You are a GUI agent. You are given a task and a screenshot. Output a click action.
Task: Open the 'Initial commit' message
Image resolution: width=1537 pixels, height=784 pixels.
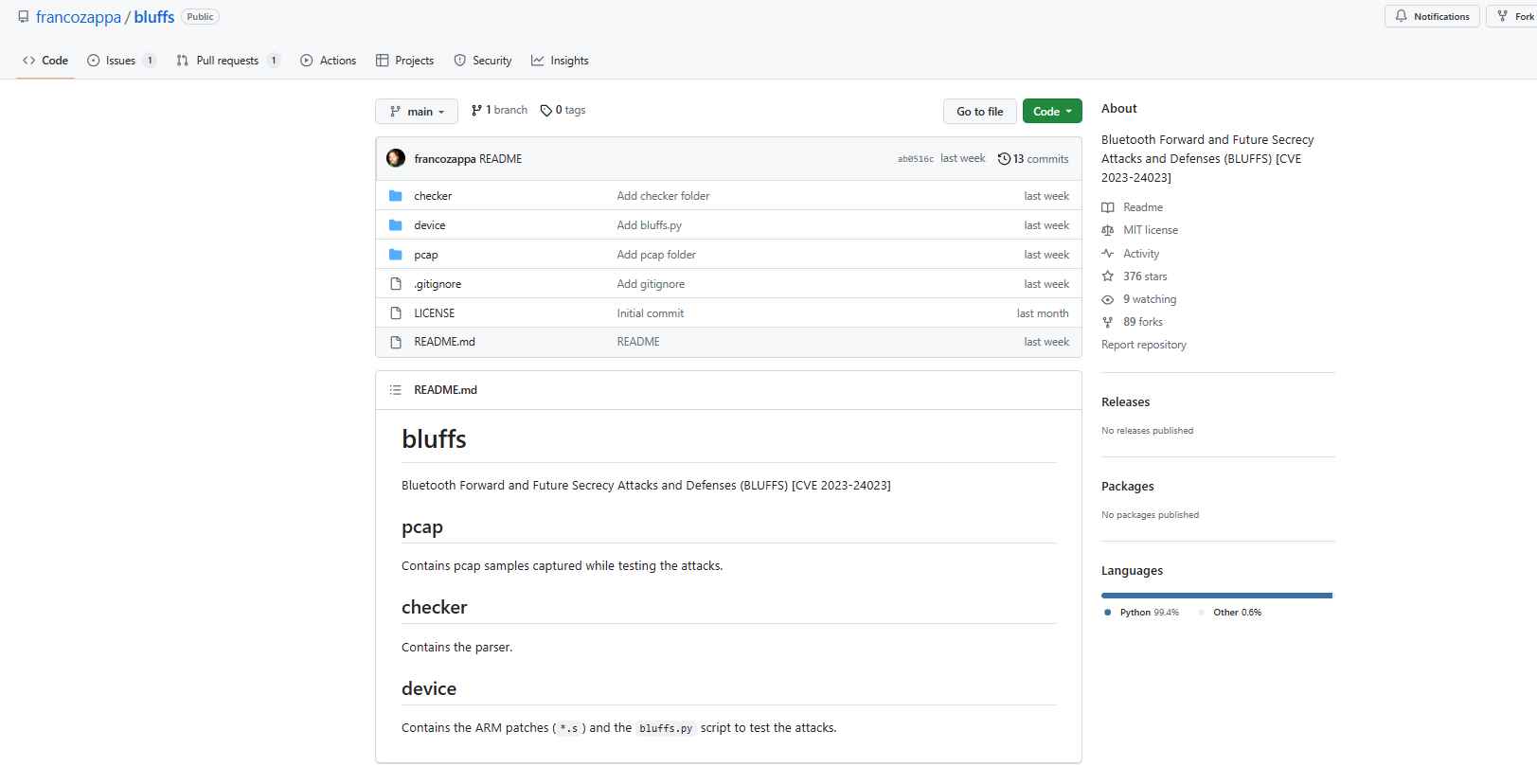(651, 313)
